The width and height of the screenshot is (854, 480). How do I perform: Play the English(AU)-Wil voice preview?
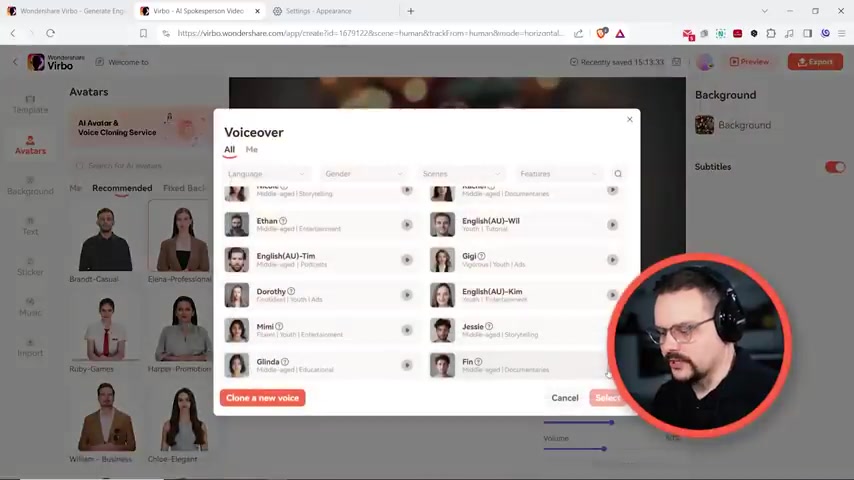(612, 225)
